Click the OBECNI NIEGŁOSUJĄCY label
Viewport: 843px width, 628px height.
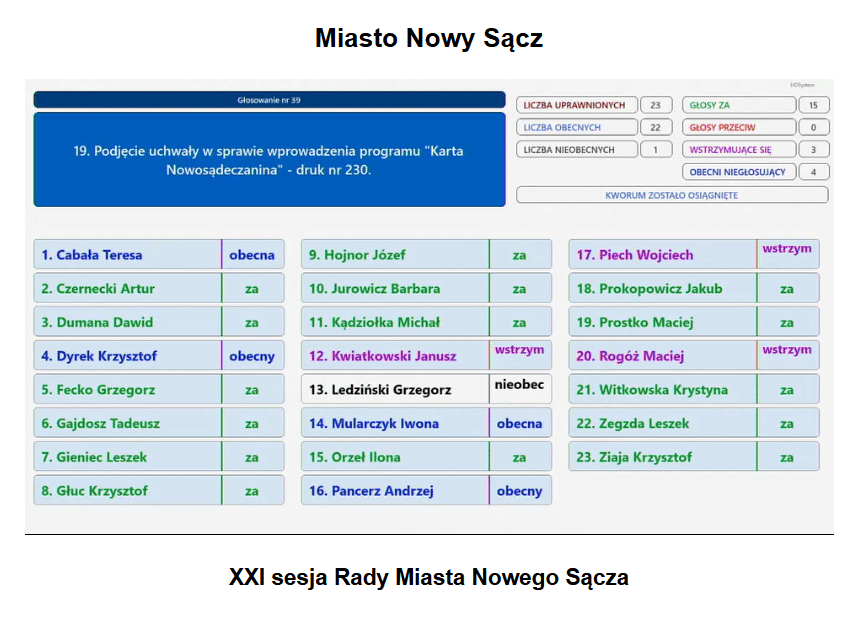point(738,172)
